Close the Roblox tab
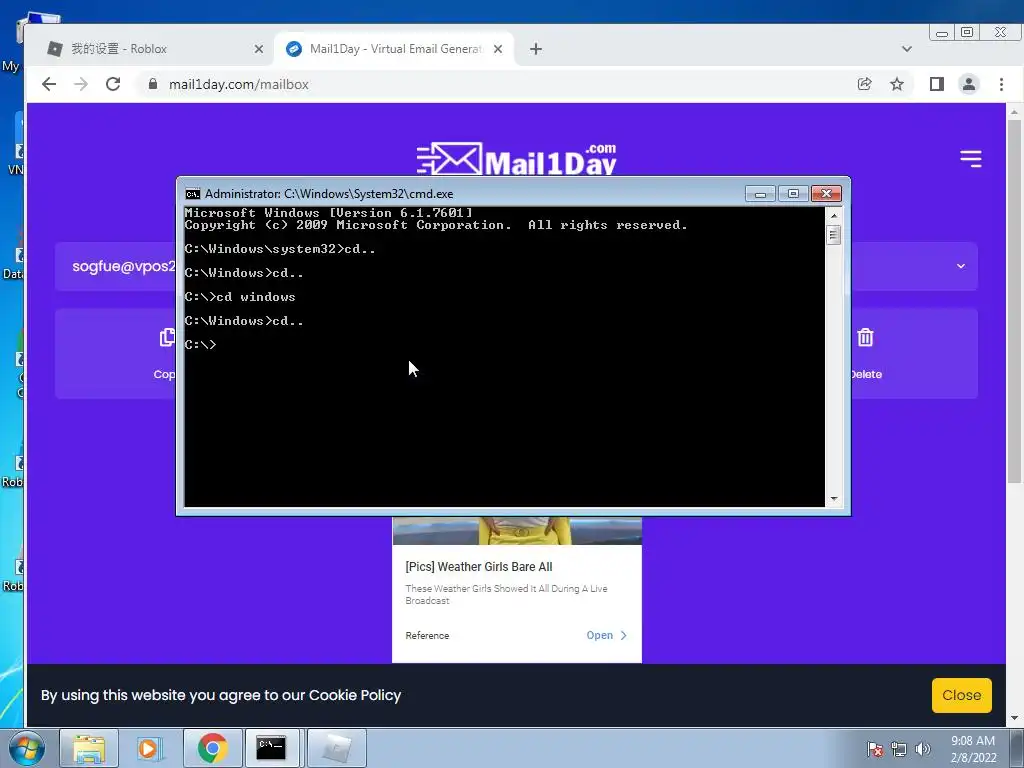 (x=259, y=49)
